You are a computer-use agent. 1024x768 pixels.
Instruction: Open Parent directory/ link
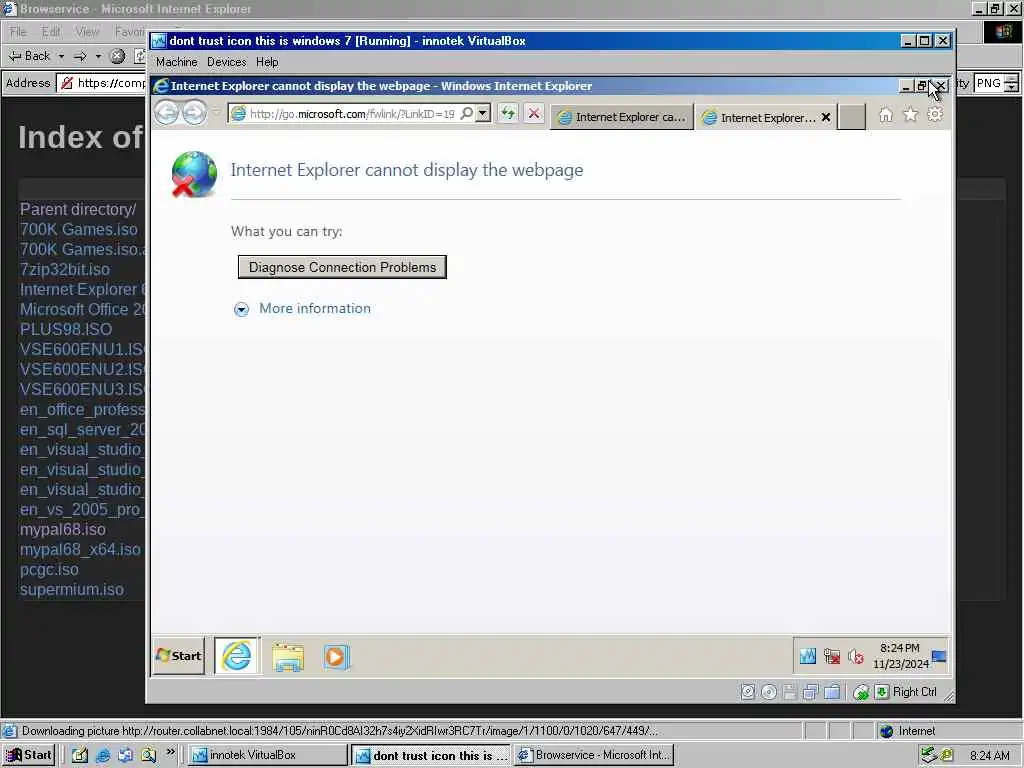pyautogui.click(x=78, y=209)
